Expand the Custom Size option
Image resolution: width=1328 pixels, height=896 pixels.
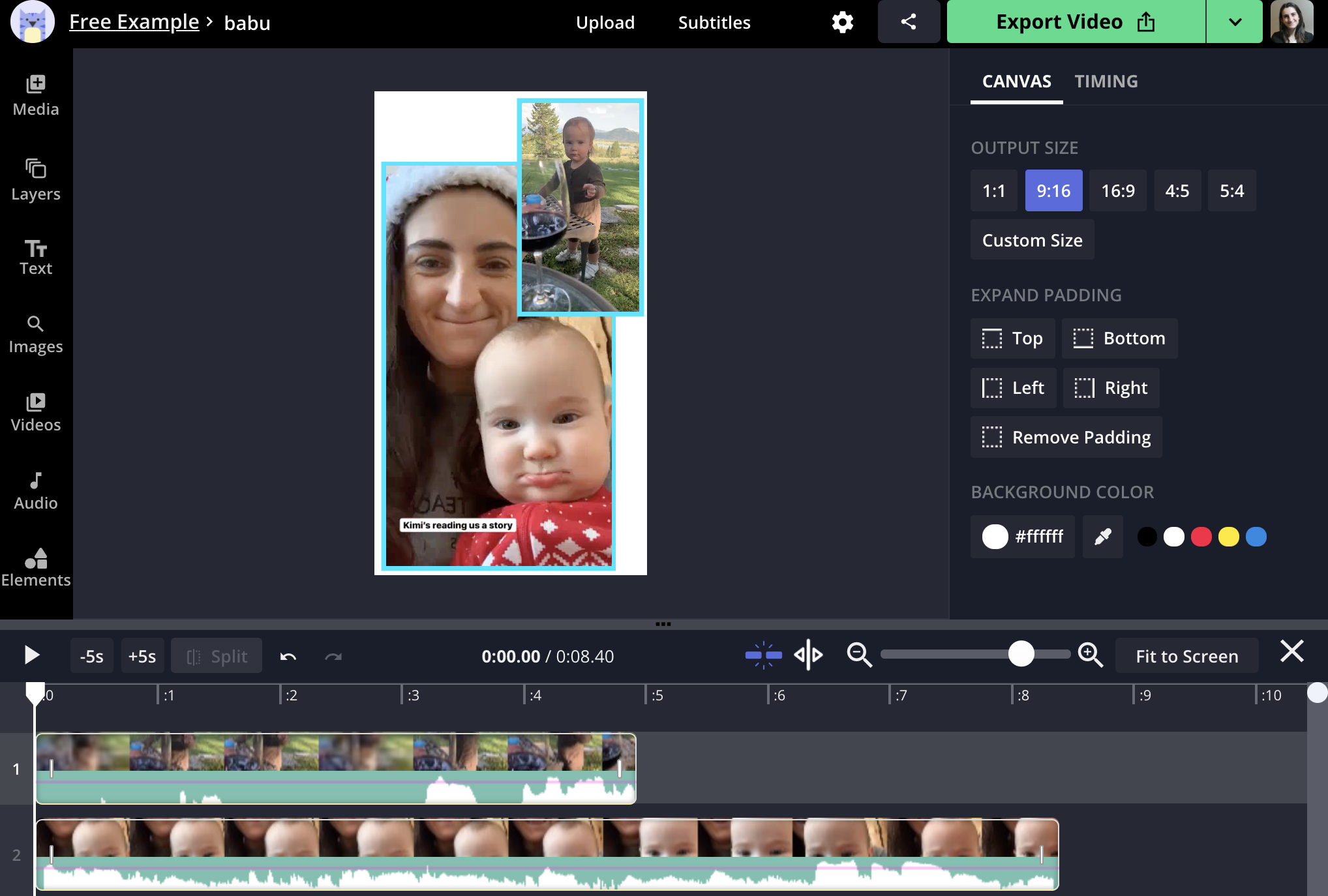pos(1032,240)
